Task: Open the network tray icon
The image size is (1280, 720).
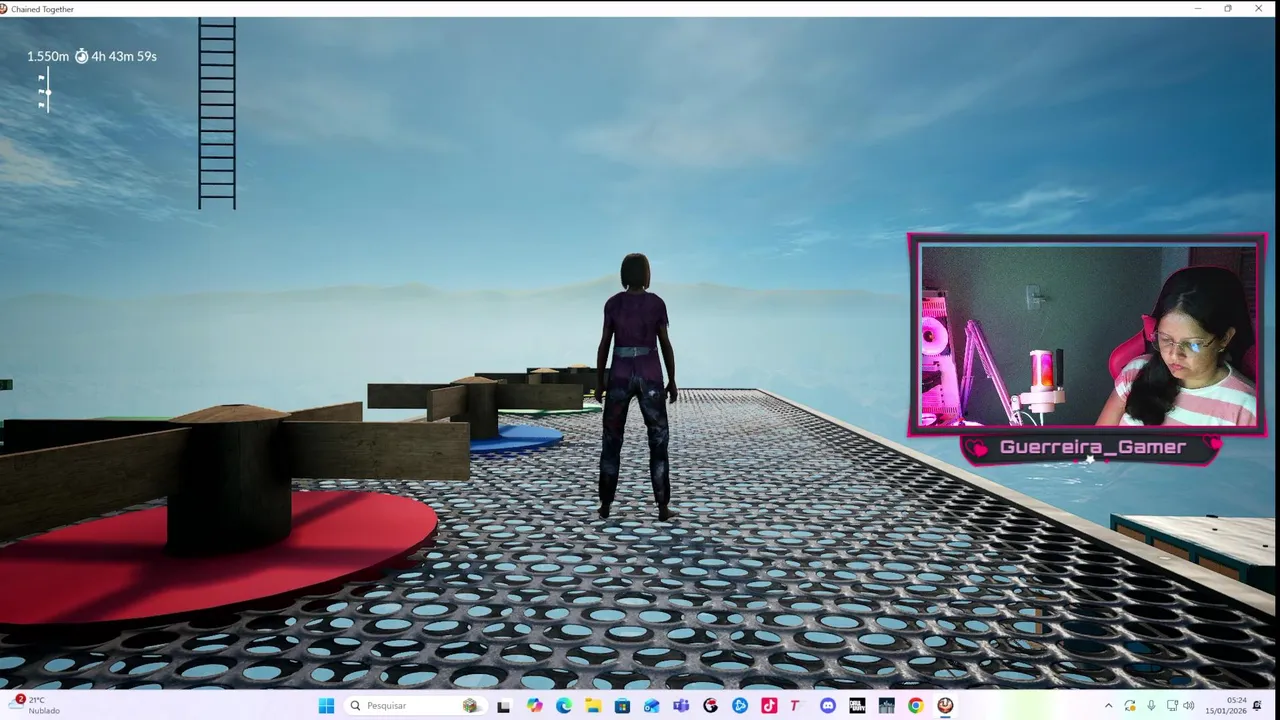Action: (1172, 706)
